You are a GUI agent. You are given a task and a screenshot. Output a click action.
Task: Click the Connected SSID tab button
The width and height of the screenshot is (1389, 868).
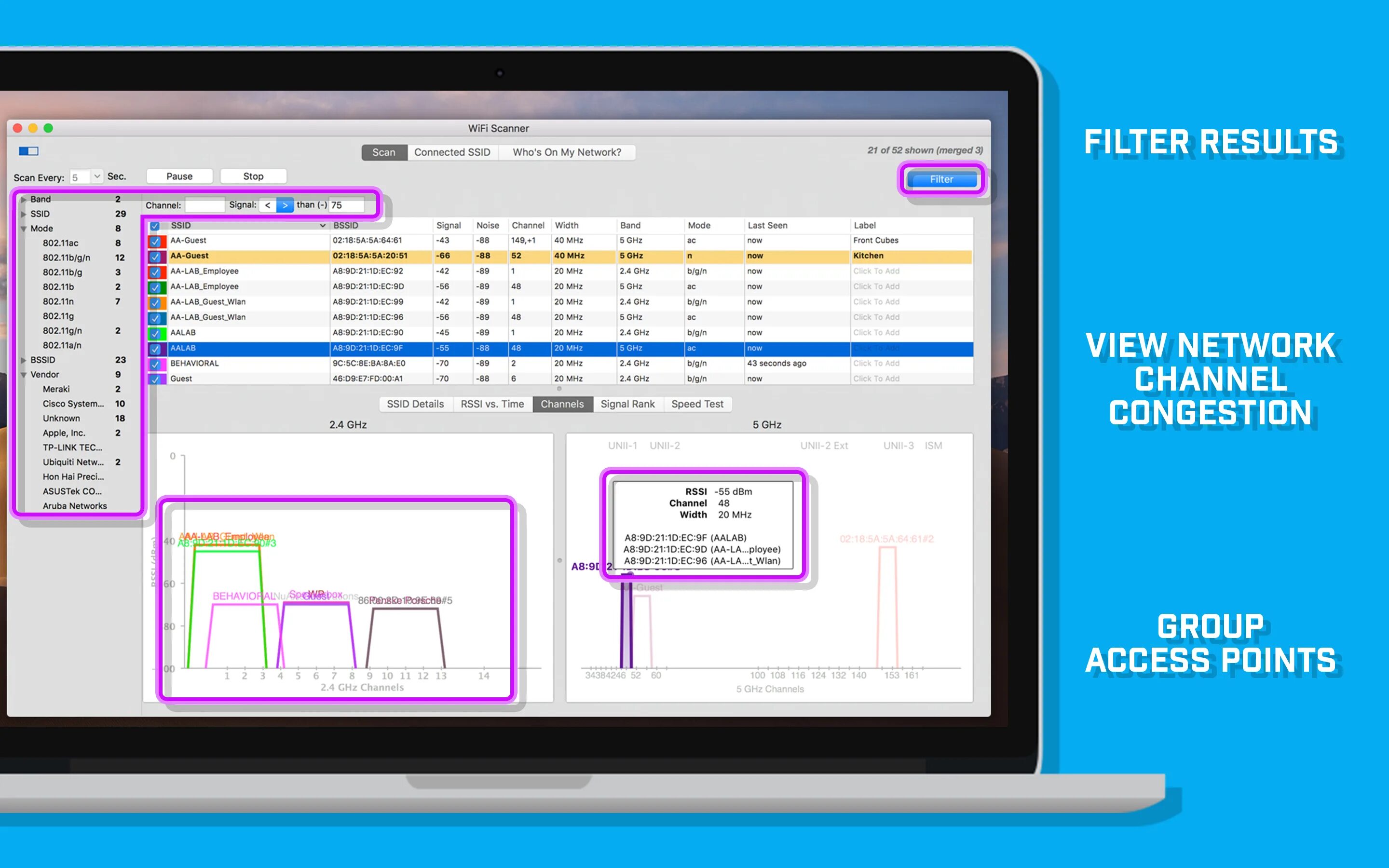click(452, 152)
